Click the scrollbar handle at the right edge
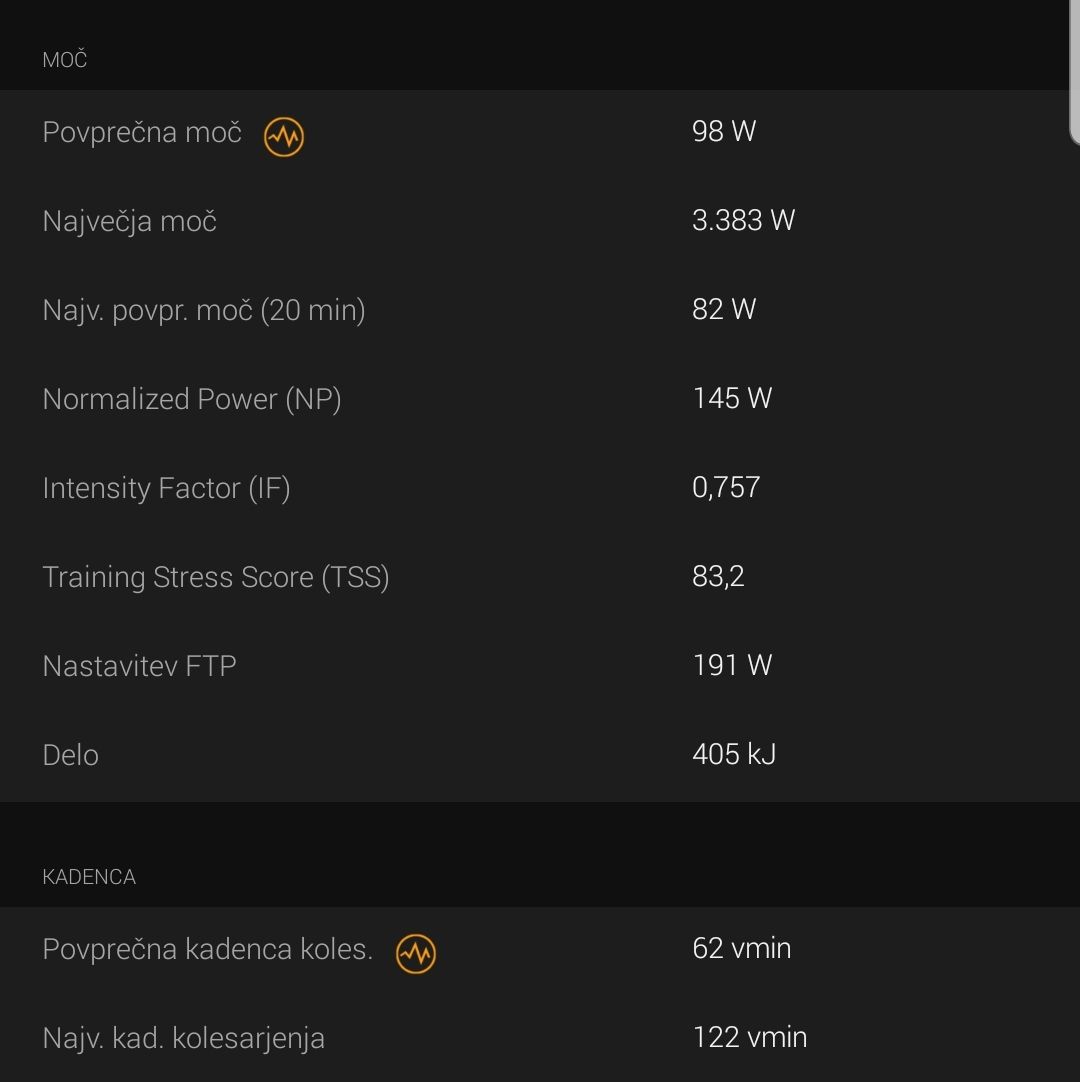The image size is (1080, 1082). pos(1075,72)
